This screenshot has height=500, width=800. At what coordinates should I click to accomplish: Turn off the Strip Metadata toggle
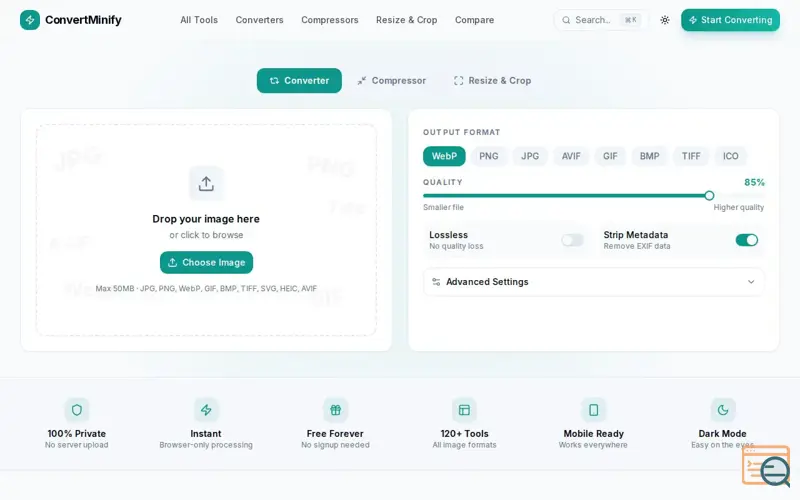point(746,240)
